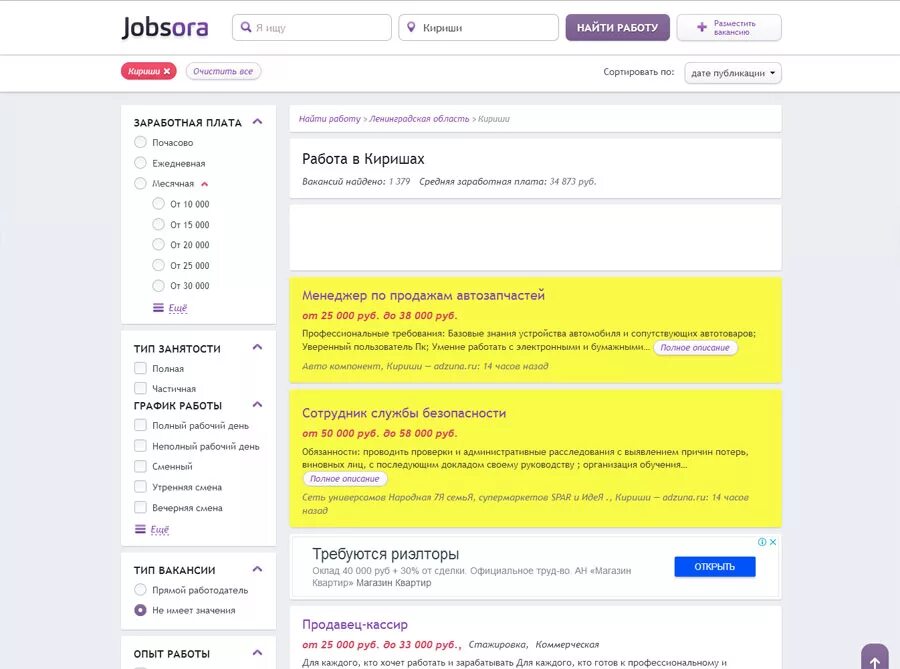Viewport: 900px width, 669px height.
Task: Remove the Кириши filter tag
Action: [x=167, y=71]
